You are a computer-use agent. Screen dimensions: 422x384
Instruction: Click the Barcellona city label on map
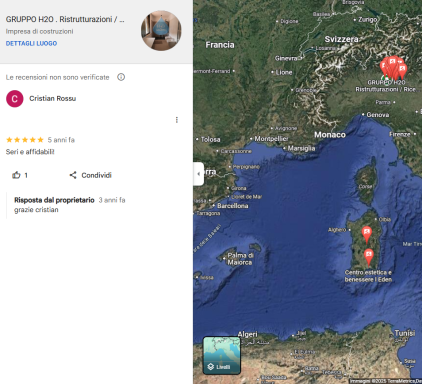(x=233, y=206)
